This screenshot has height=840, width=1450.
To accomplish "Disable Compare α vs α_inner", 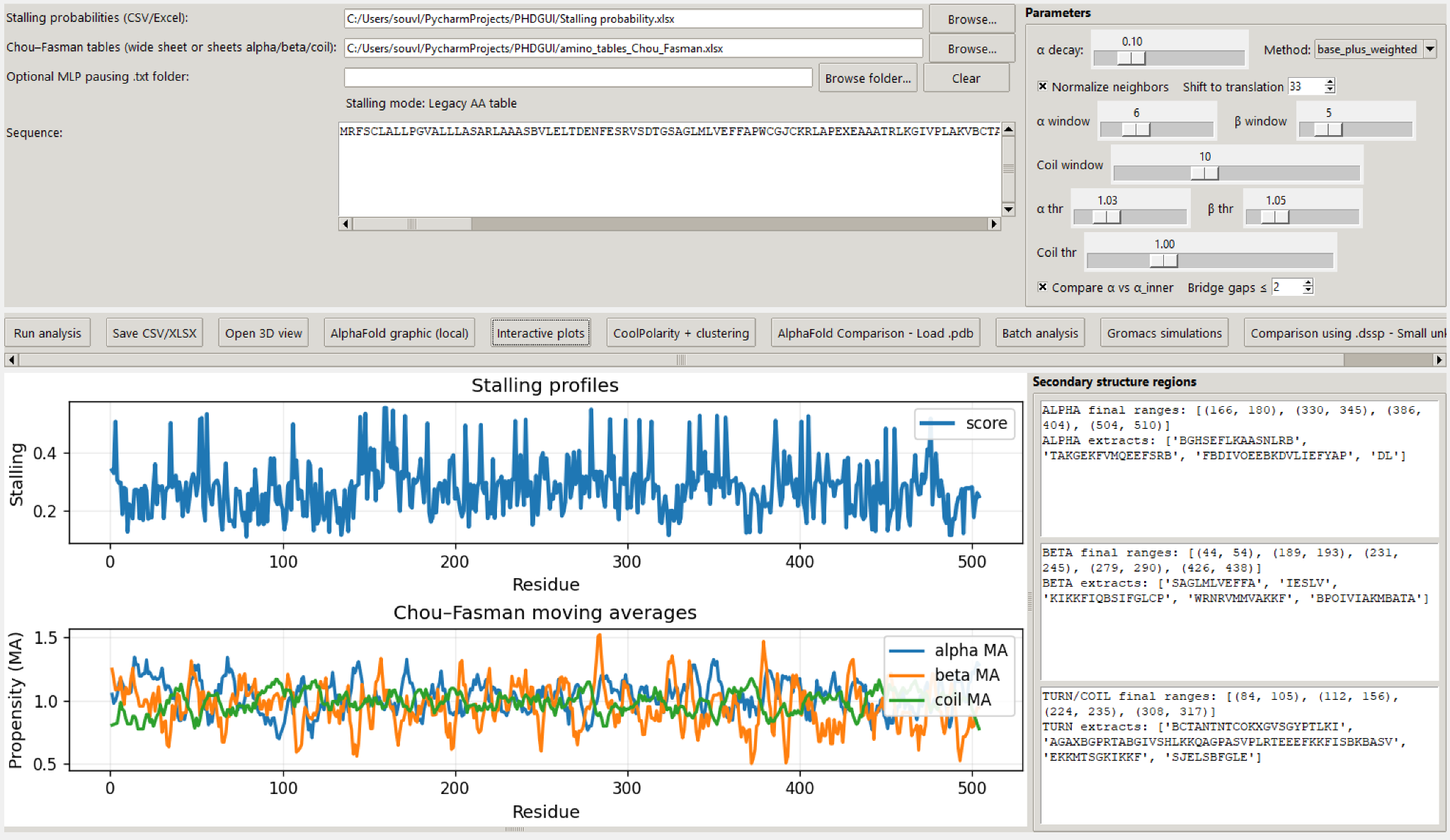I will pyautogui.click(x=1043, y=287).
